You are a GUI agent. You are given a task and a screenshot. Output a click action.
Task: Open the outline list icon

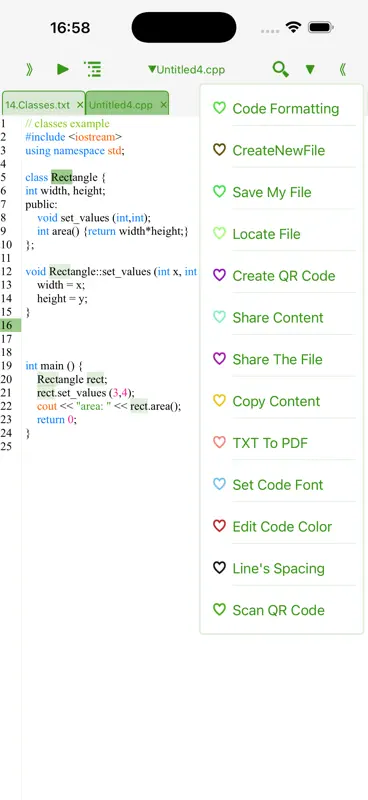92,69
